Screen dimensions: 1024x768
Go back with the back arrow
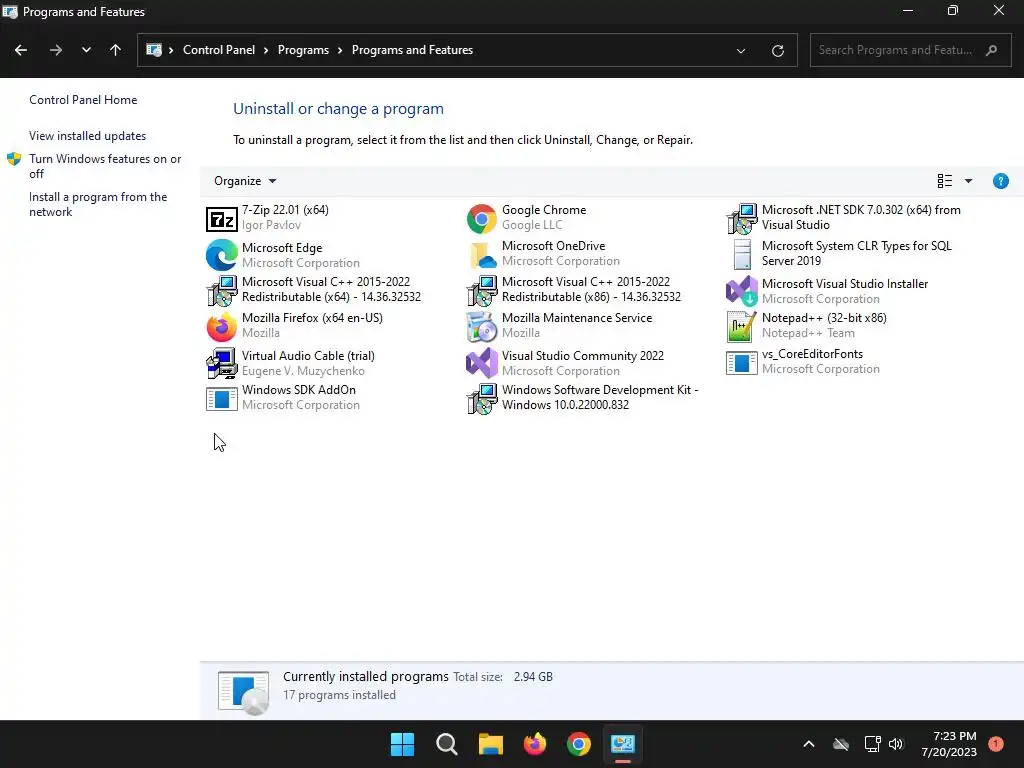(x=21, y=50)
